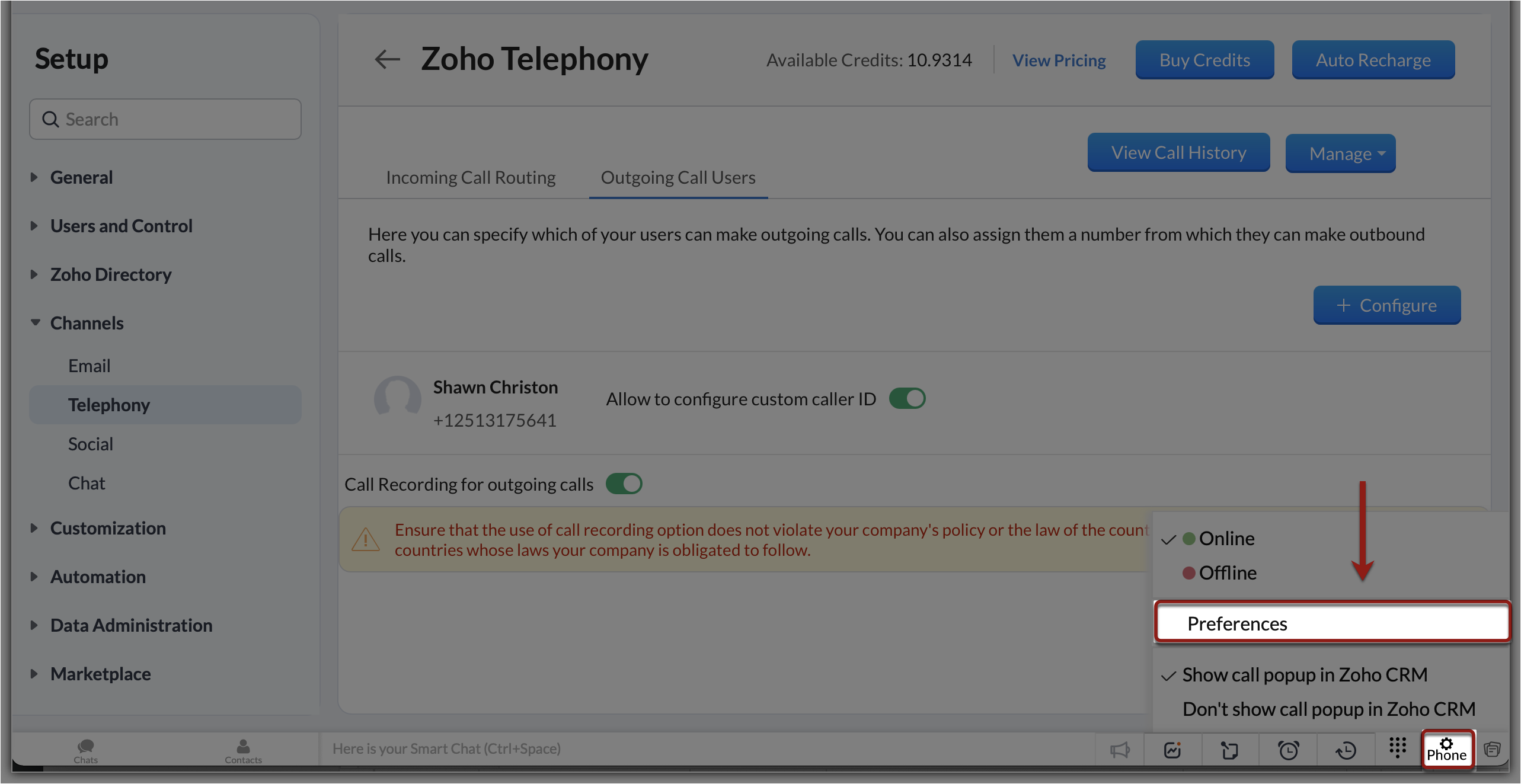Toggle Allow to configure custom caller ID

click(907, 399)
